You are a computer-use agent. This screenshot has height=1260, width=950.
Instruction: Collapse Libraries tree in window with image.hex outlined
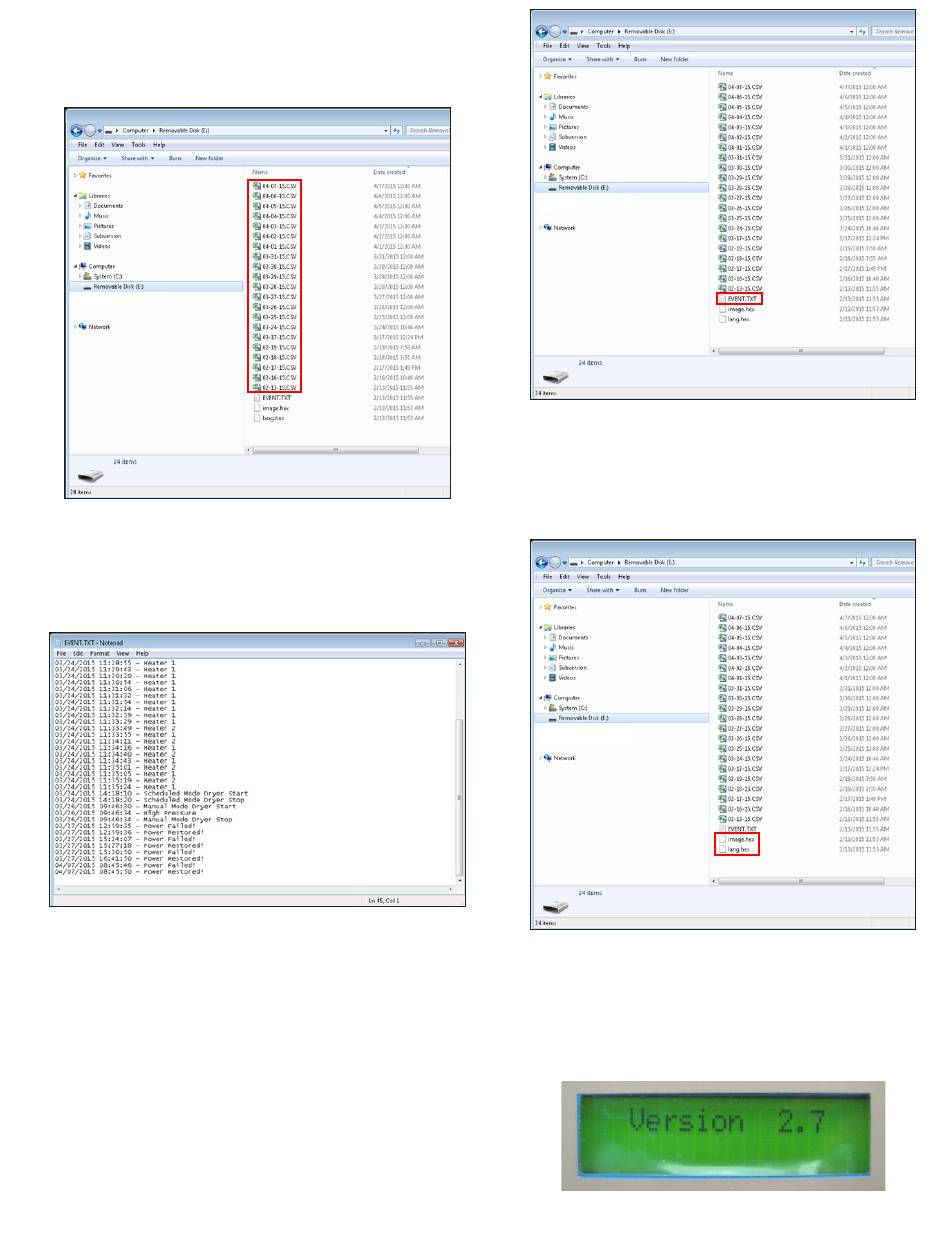pyautogui.click(x=540, y=627)
